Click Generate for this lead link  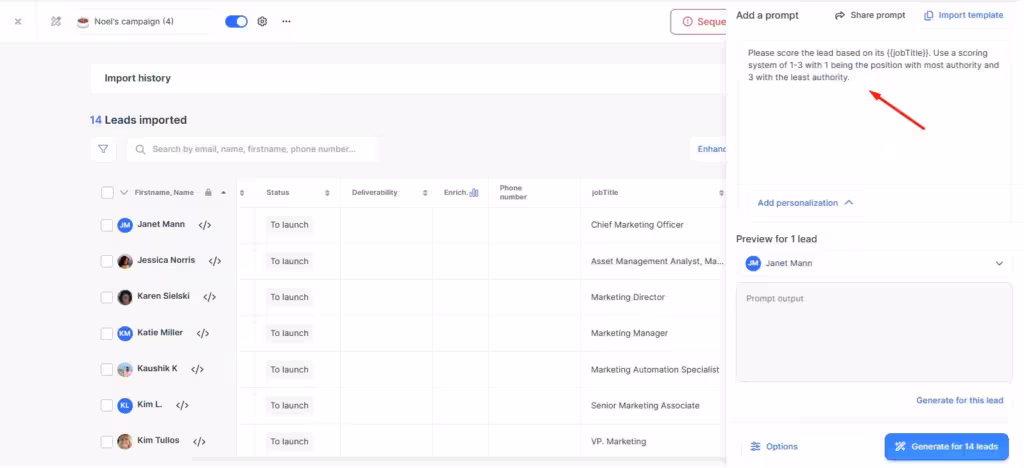pyautogui.click(x=959, y=400)
